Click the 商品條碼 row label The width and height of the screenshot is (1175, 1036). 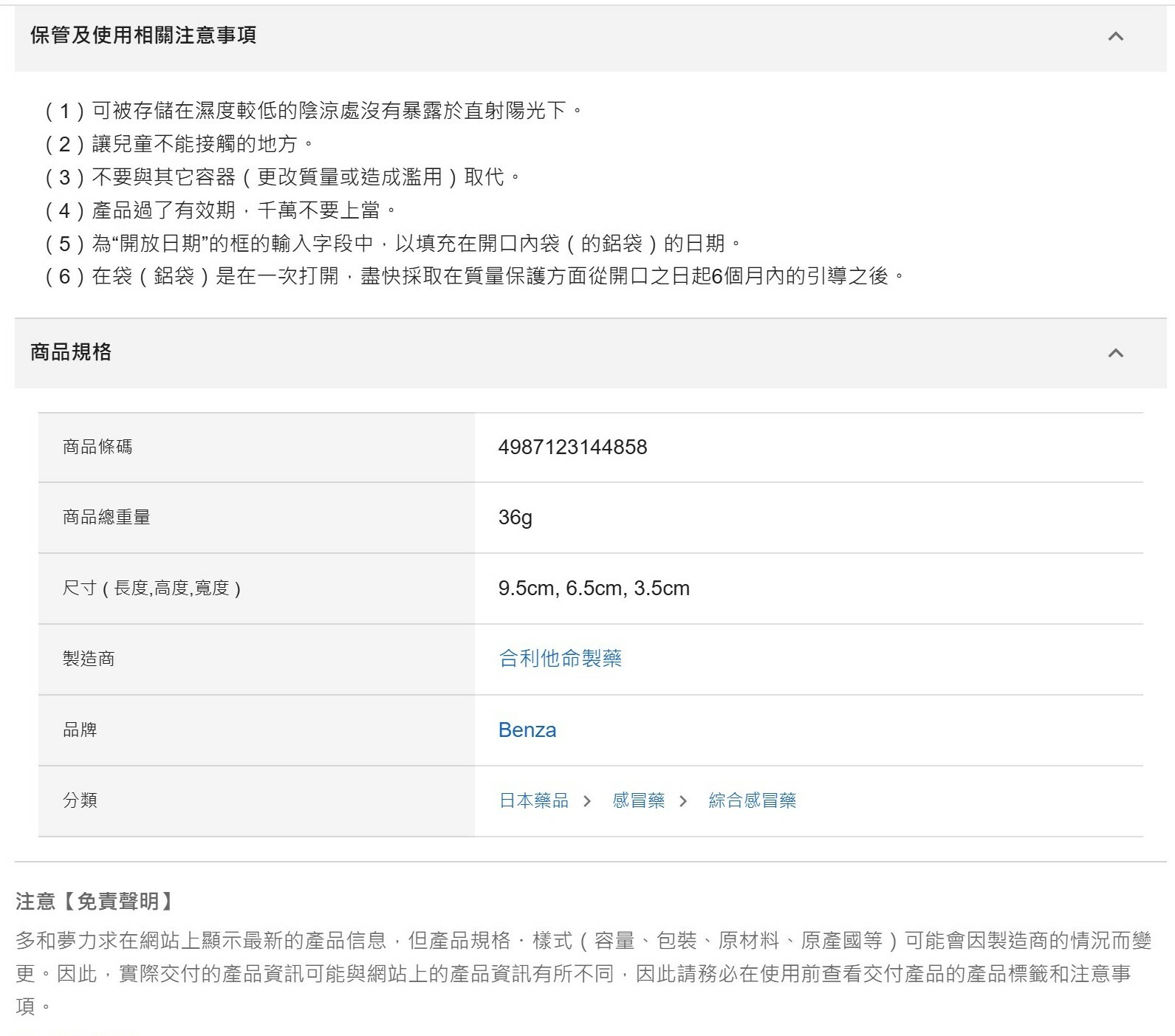coord(97,447)
